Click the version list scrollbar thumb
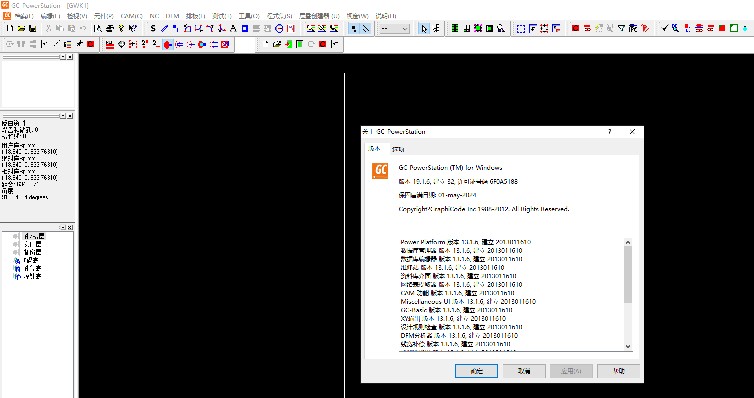Screen dimensions: 754x398 628,275
